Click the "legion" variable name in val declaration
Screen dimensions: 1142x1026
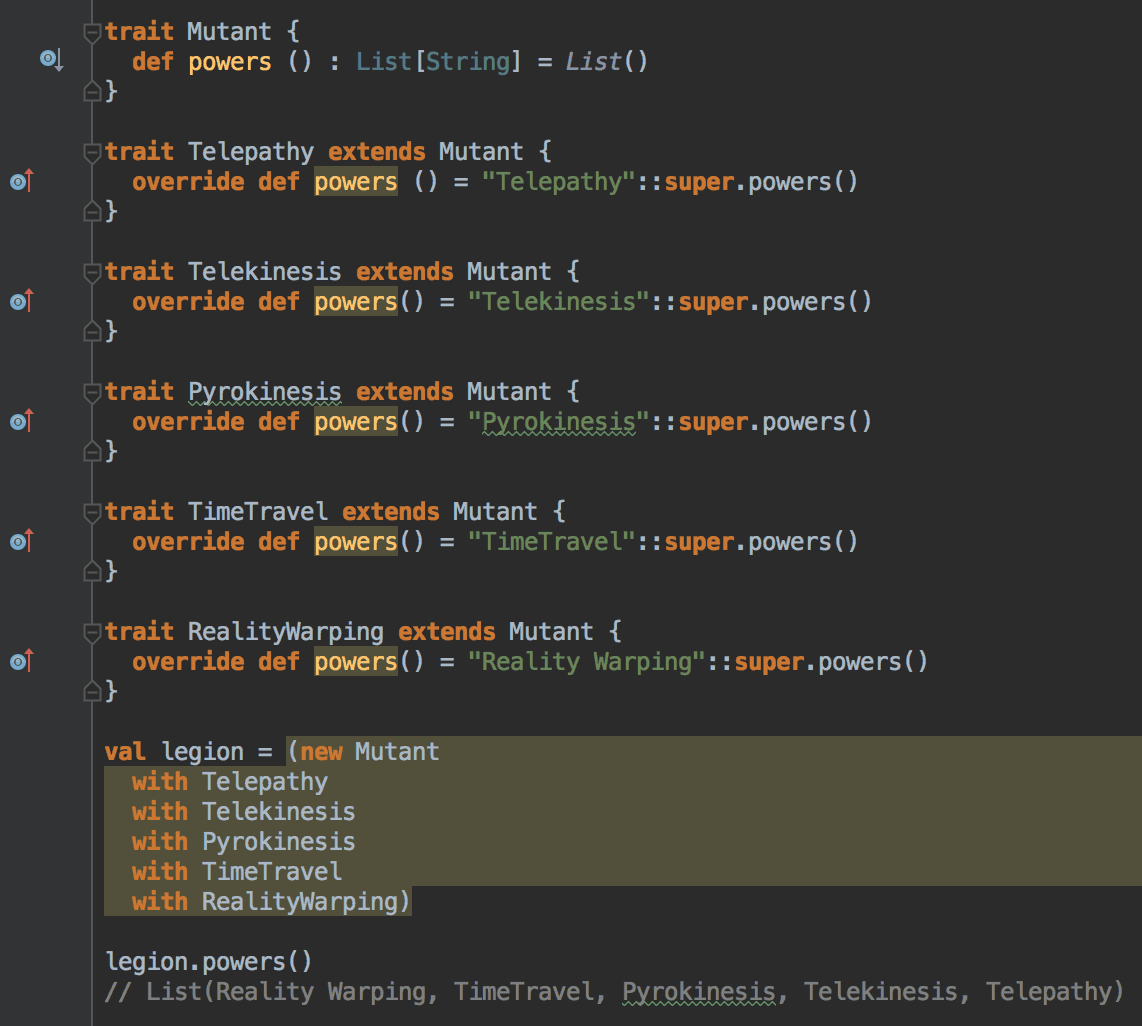(x=202, y=752)
